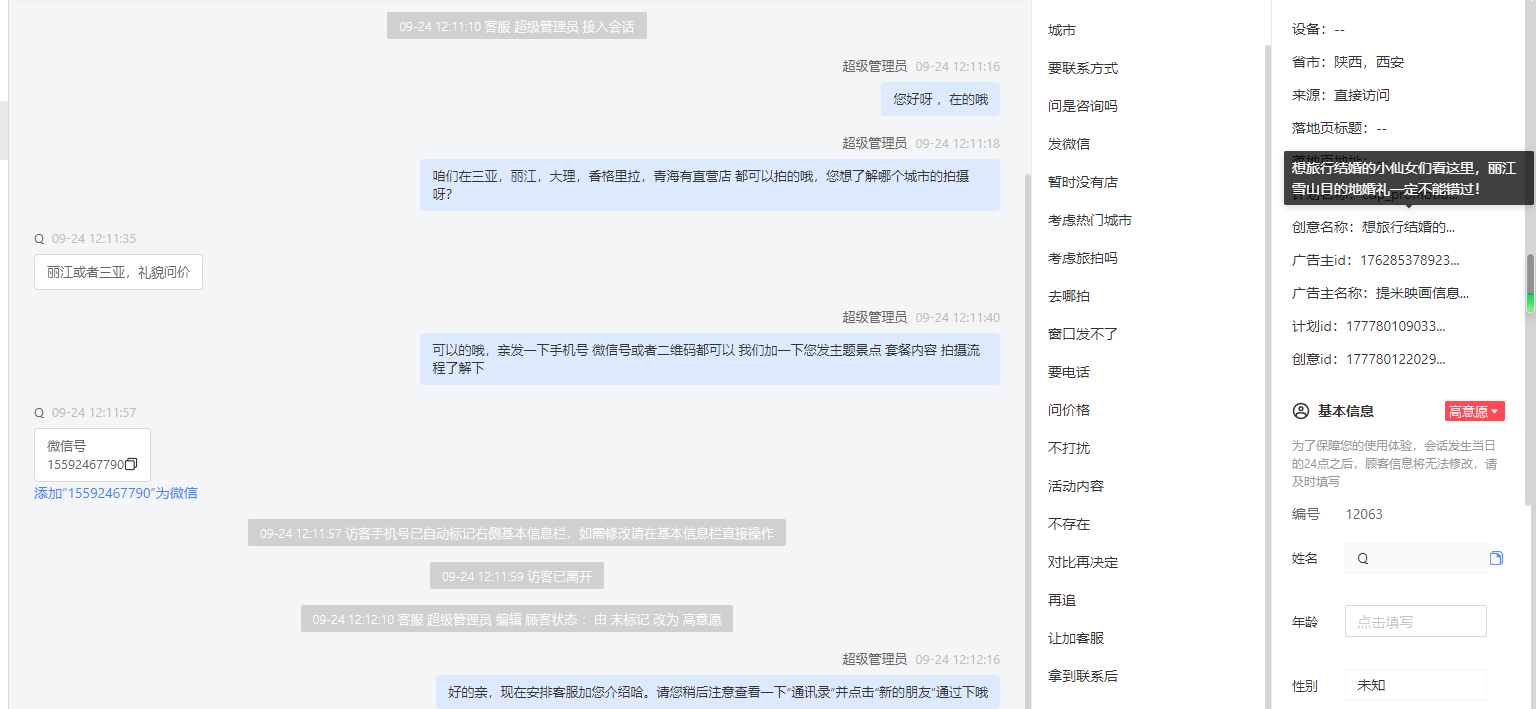
Task: Click the 落地页标题: -- entry
Action: pyautogui.click(x=1339, y=128)
